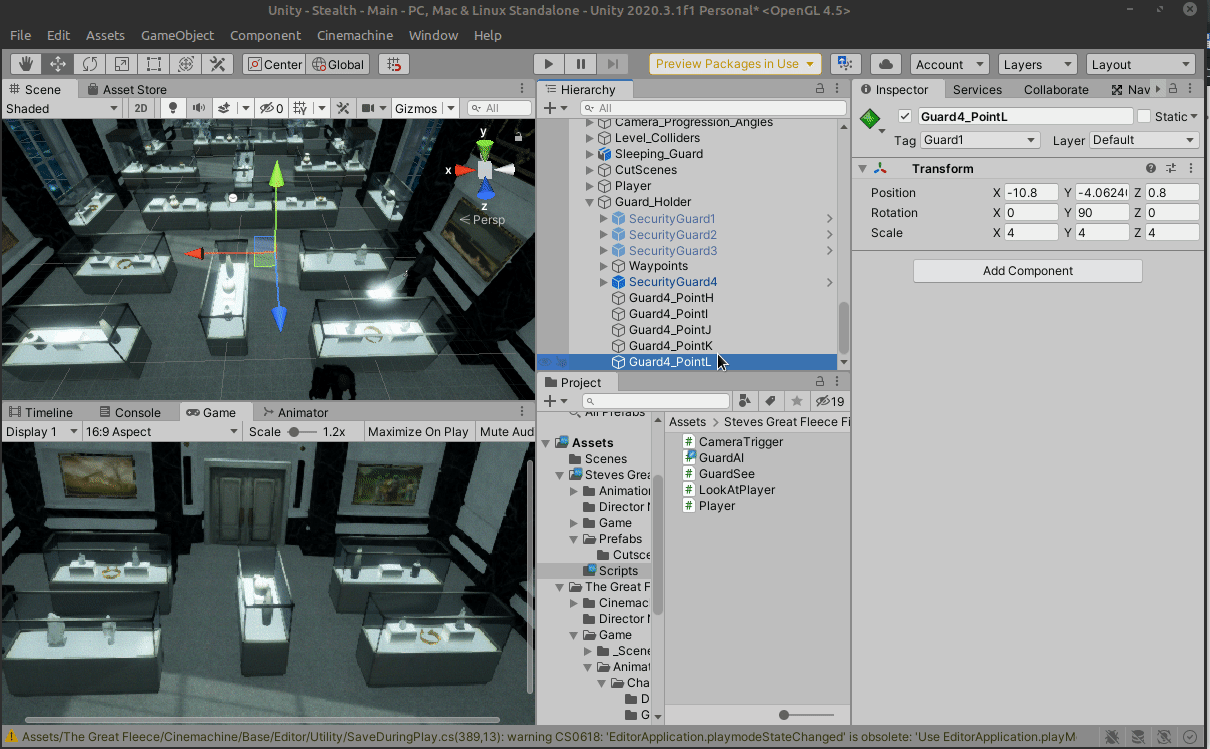This screenshot has height=749, width=1210.
Task: Click the Pause button
Action: point(581,64)
